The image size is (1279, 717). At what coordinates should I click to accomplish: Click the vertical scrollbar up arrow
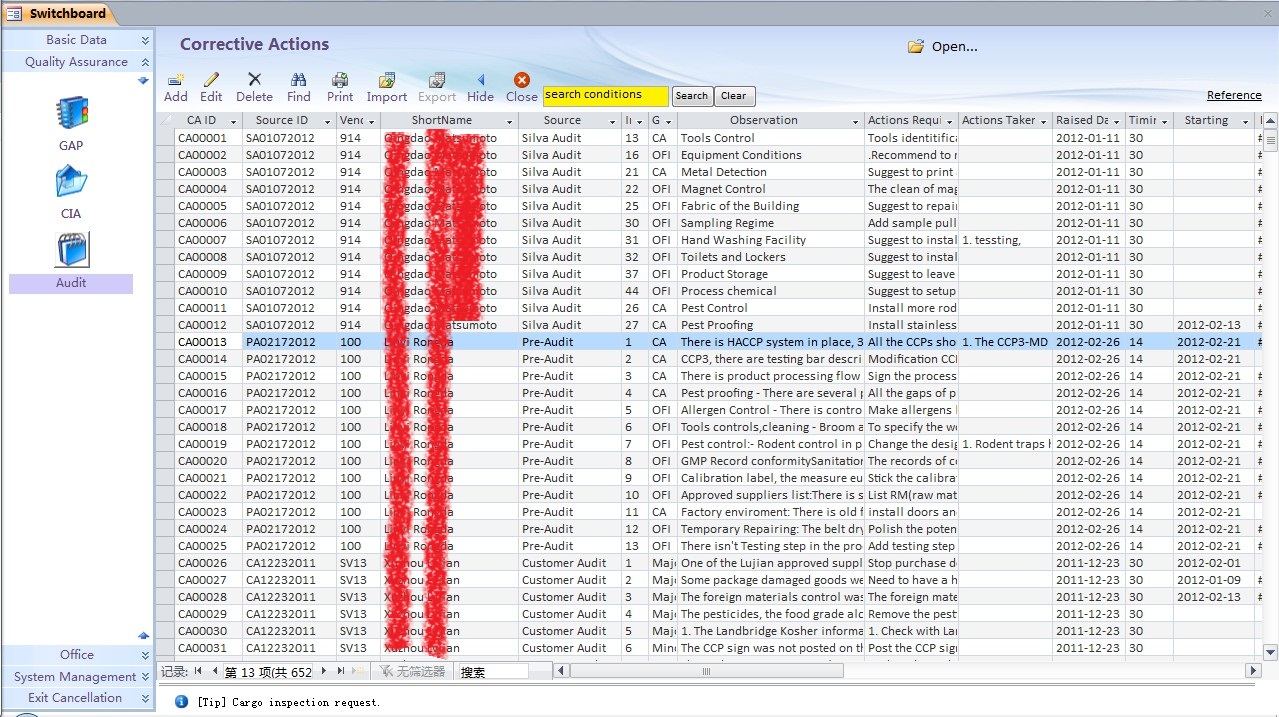click(1270, 121)
